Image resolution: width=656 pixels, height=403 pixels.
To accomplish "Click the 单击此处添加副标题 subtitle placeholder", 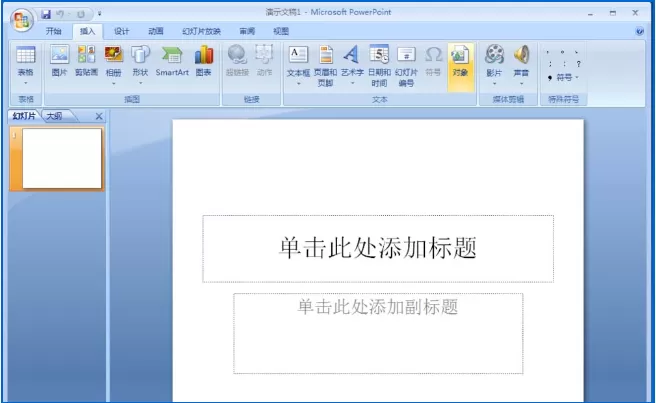I will click(378, 333).
